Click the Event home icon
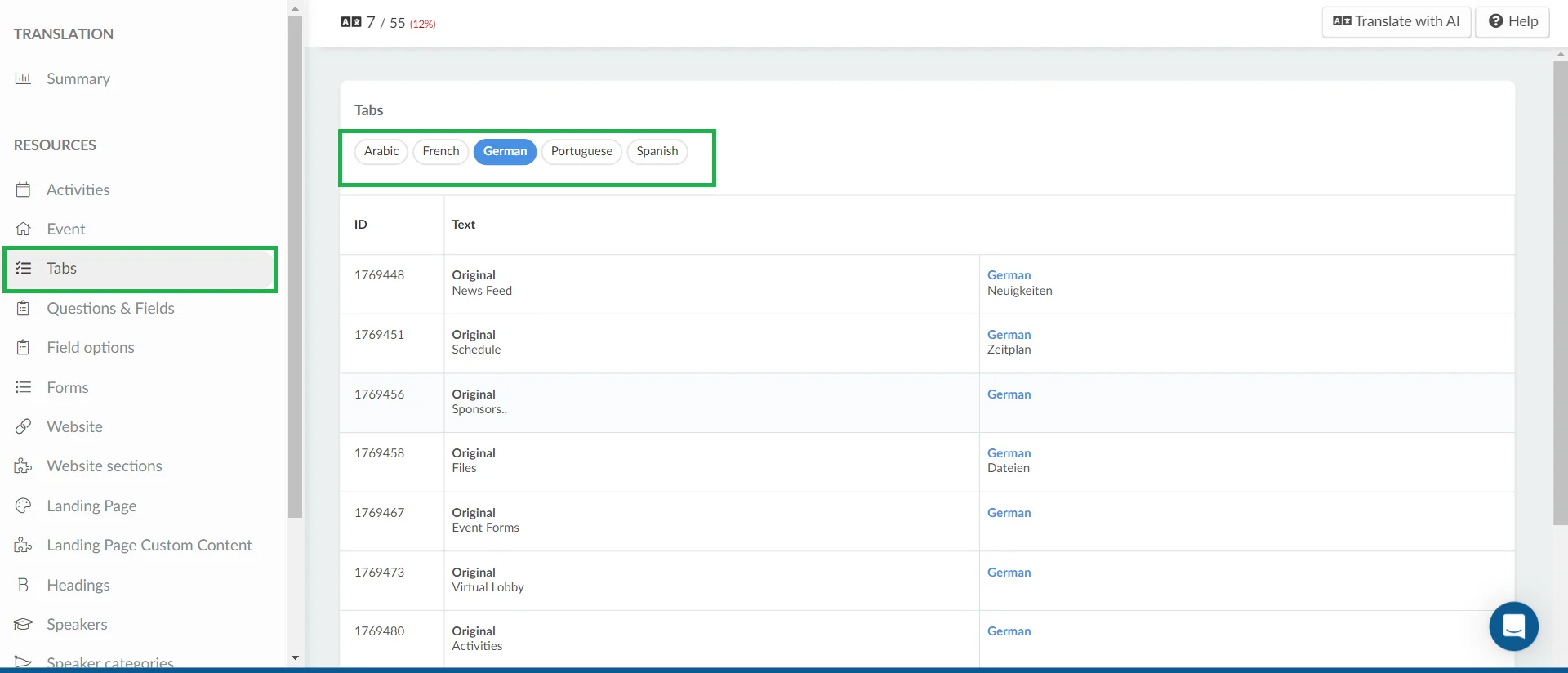 pos(23,229)
